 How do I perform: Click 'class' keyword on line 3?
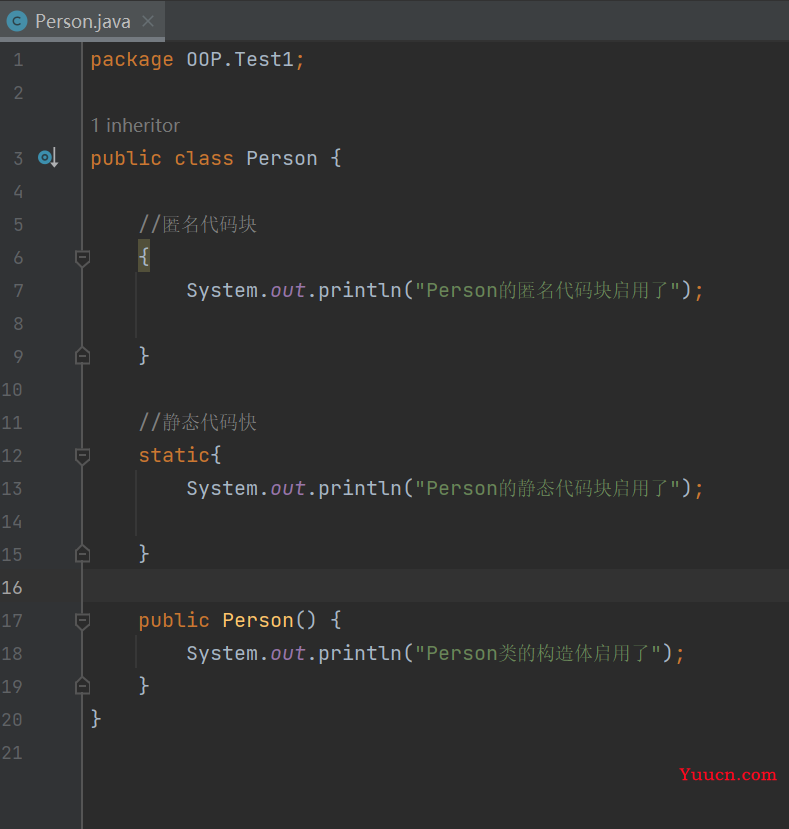(204, 159)
